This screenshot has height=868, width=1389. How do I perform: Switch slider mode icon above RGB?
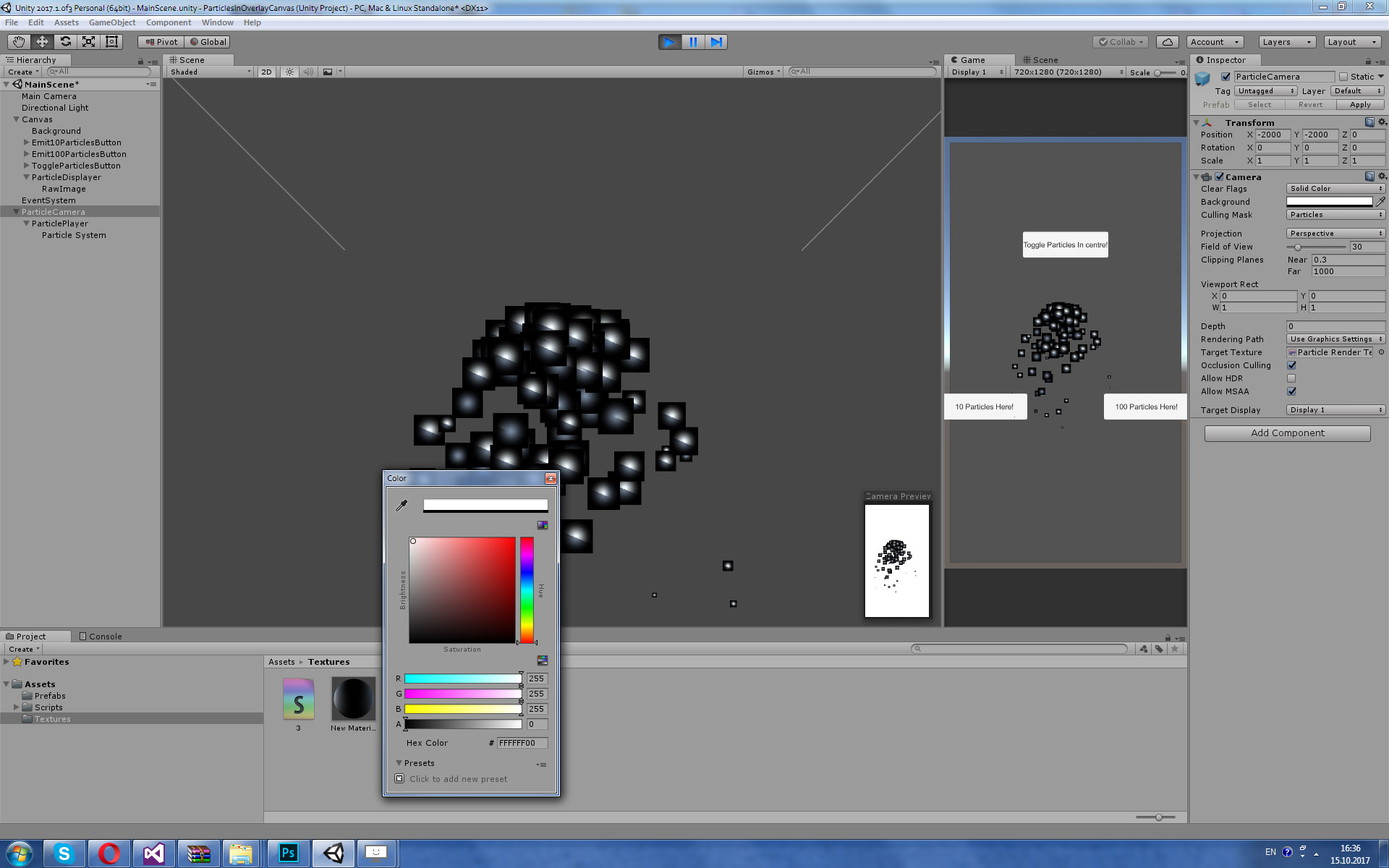(543, 660)
